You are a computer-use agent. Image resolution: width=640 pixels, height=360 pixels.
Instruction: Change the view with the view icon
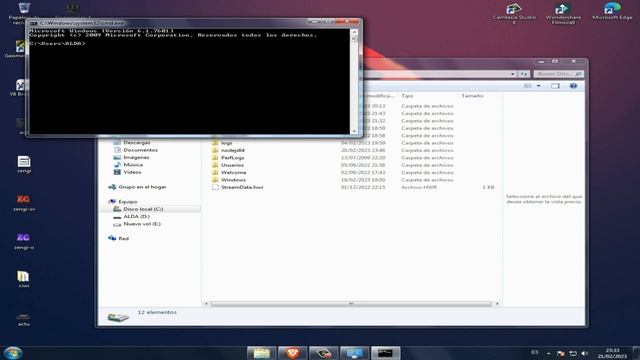coord(528,86)
